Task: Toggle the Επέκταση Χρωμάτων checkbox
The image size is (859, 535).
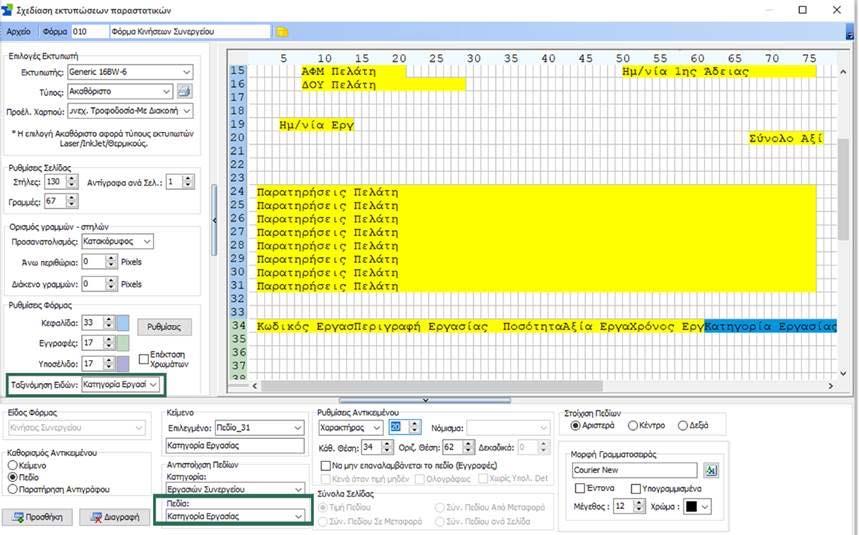Action: 144,359
